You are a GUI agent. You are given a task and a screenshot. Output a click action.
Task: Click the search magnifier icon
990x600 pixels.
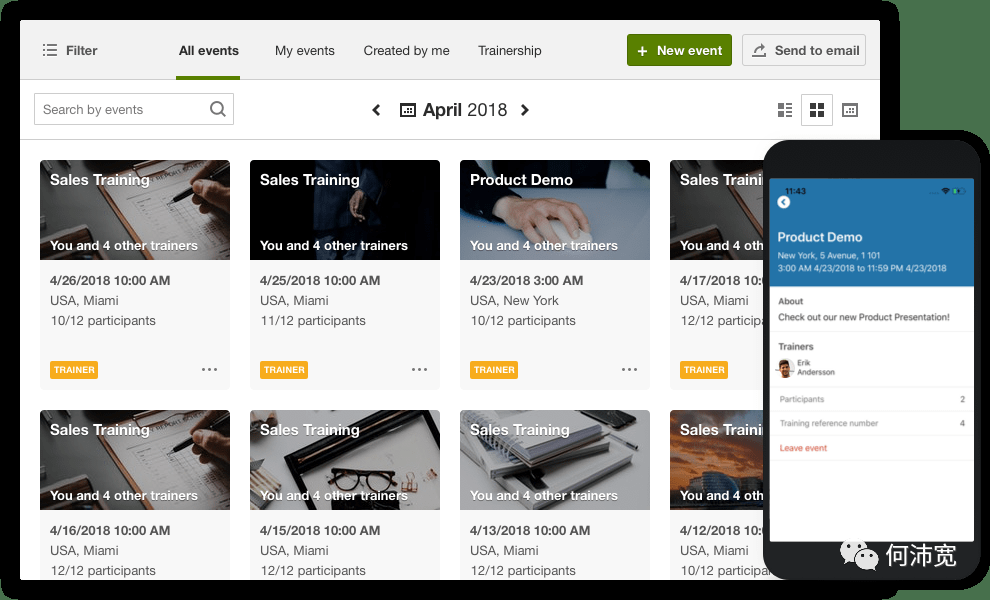pos(218,109)
